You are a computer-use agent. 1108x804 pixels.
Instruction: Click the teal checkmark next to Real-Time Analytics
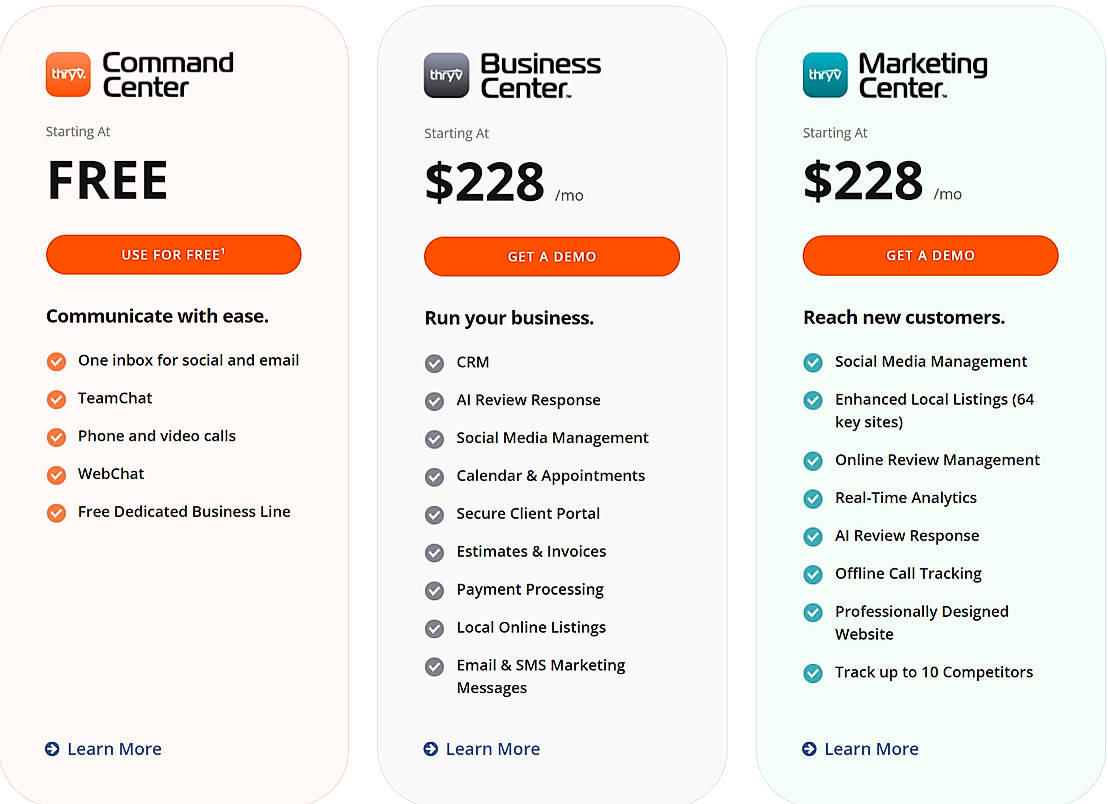pos(813,498)
